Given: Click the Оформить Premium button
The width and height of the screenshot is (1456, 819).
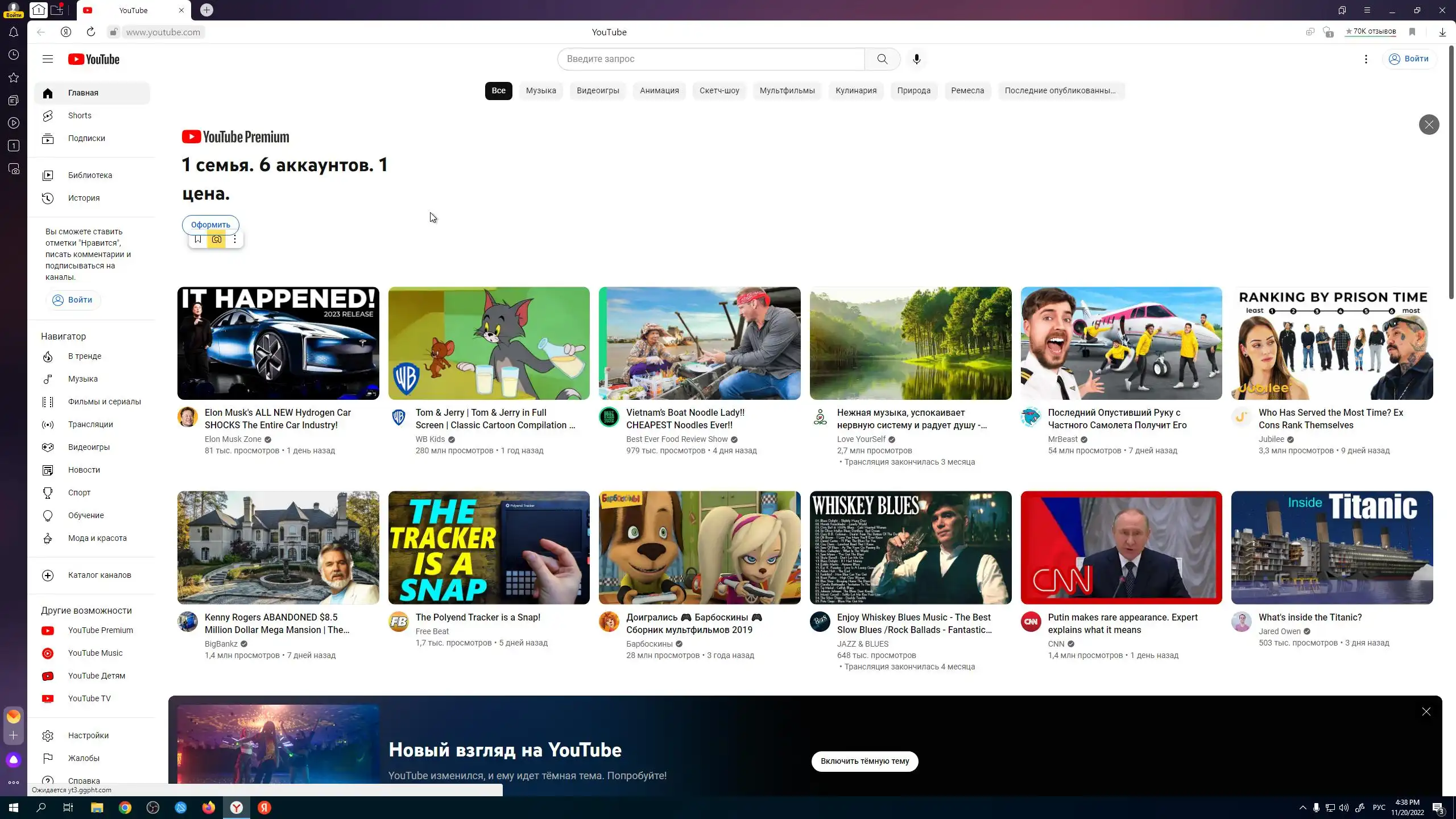Looking at the screenshot, I should 210,225.
